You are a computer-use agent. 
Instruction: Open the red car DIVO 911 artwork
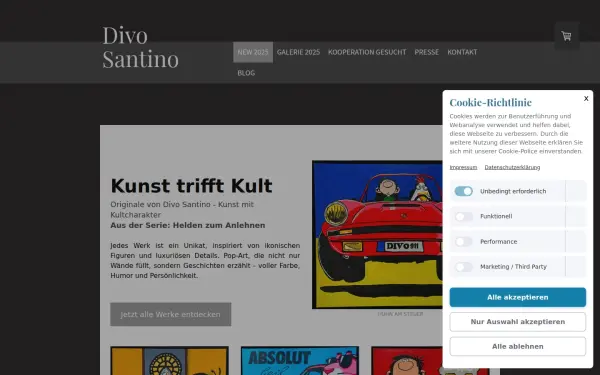coord(377,235)
